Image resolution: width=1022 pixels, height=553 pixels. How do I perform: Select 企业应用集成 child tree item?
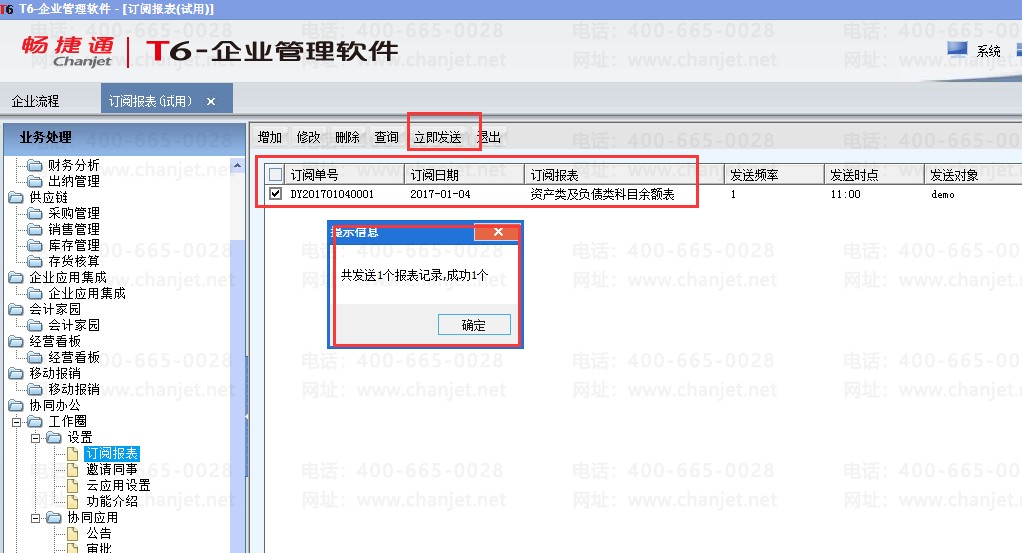pyautogui.click(x=87, y=293)
